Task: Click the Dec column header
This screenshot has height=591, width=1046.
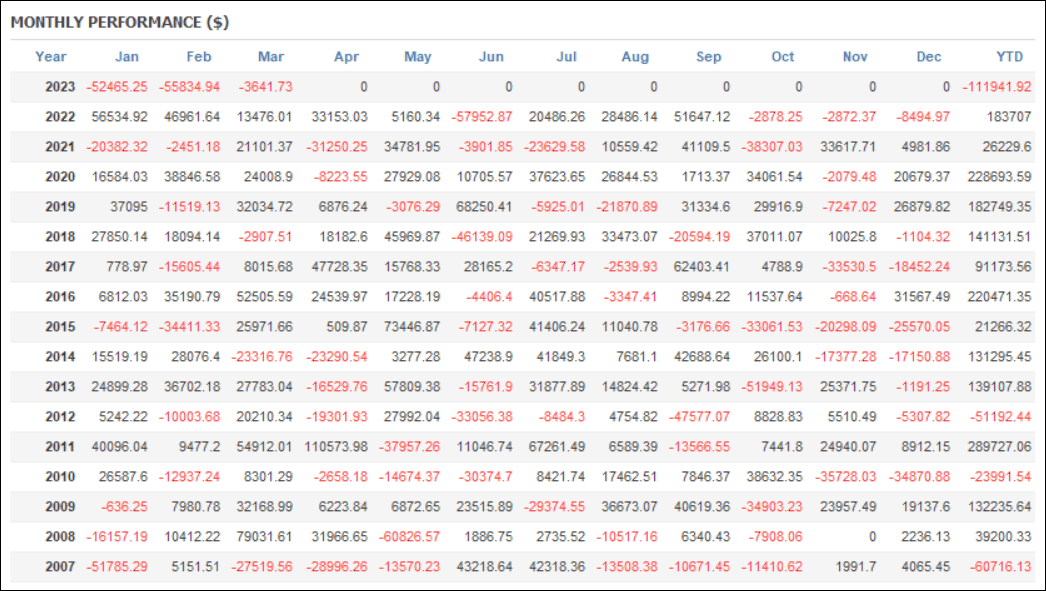Action: (929, 57)
